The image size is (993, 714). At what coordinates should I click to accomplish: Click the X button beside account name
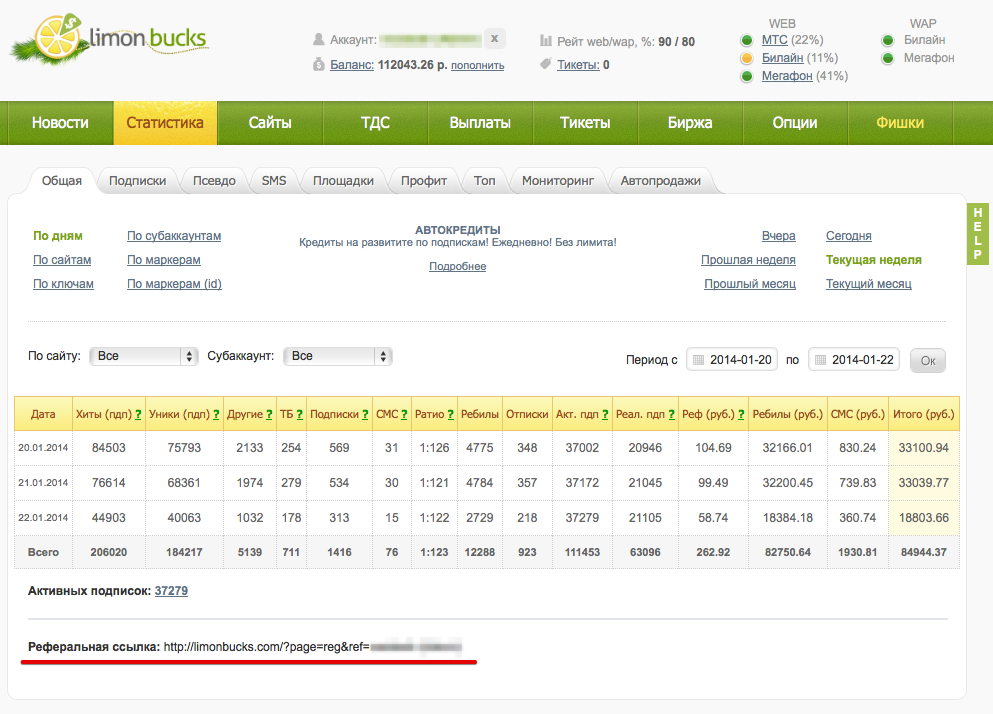click(x=496, y=39)
